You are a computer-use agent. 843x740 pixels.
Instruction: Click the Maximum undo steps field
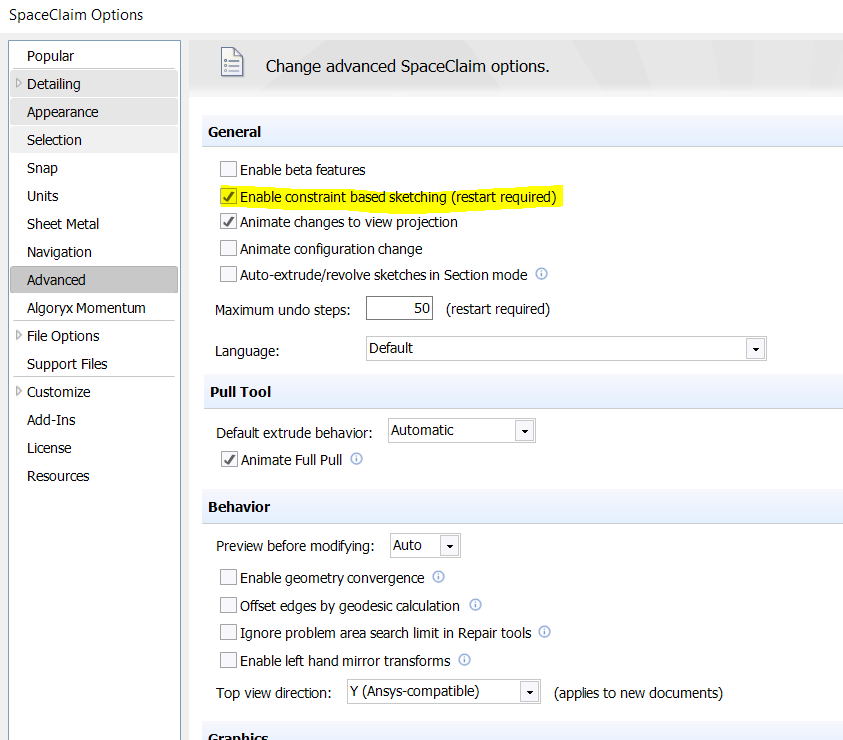(400, 309)
